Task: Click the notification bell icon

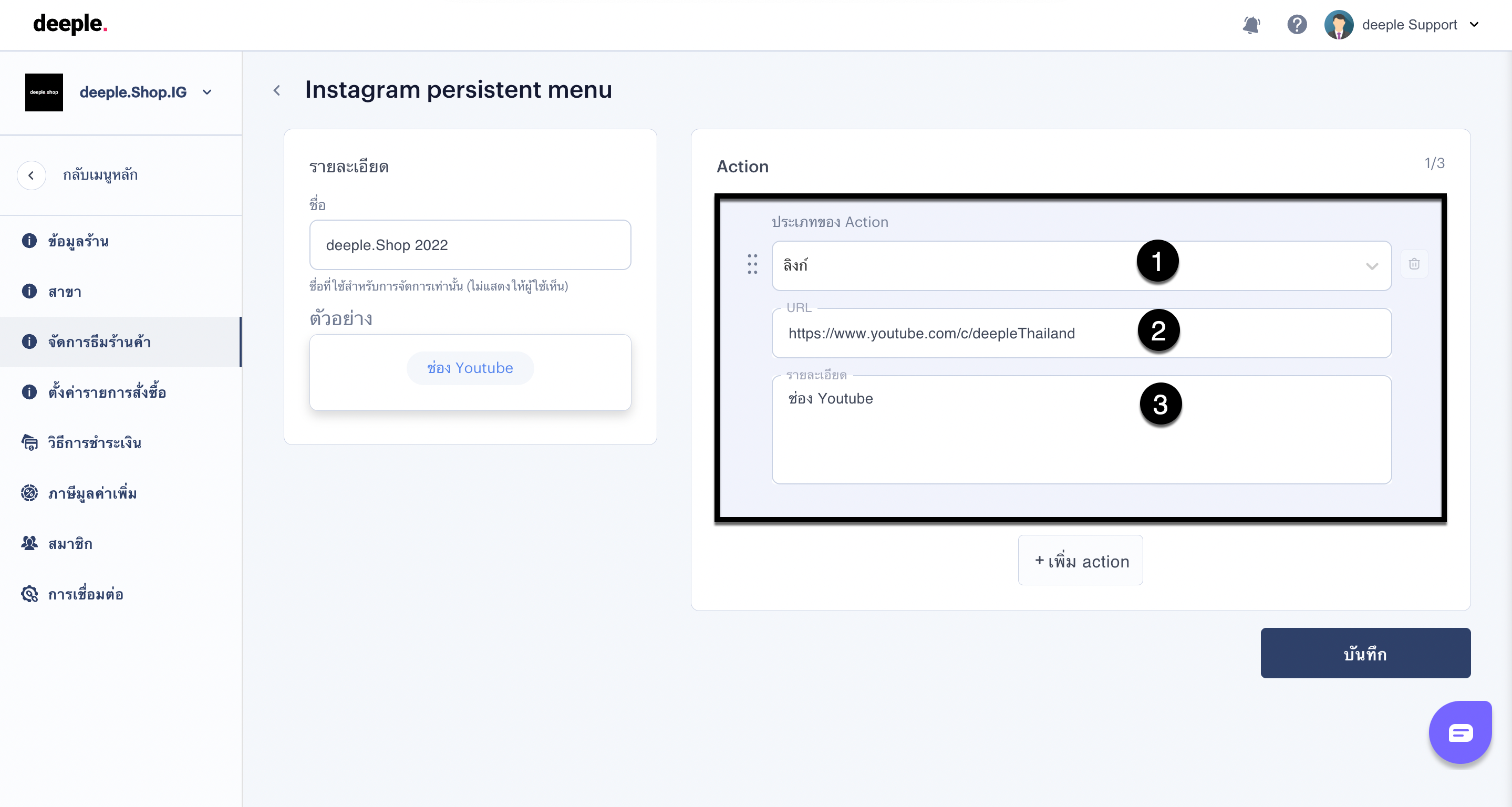Action: click(x=1251, y=25)
